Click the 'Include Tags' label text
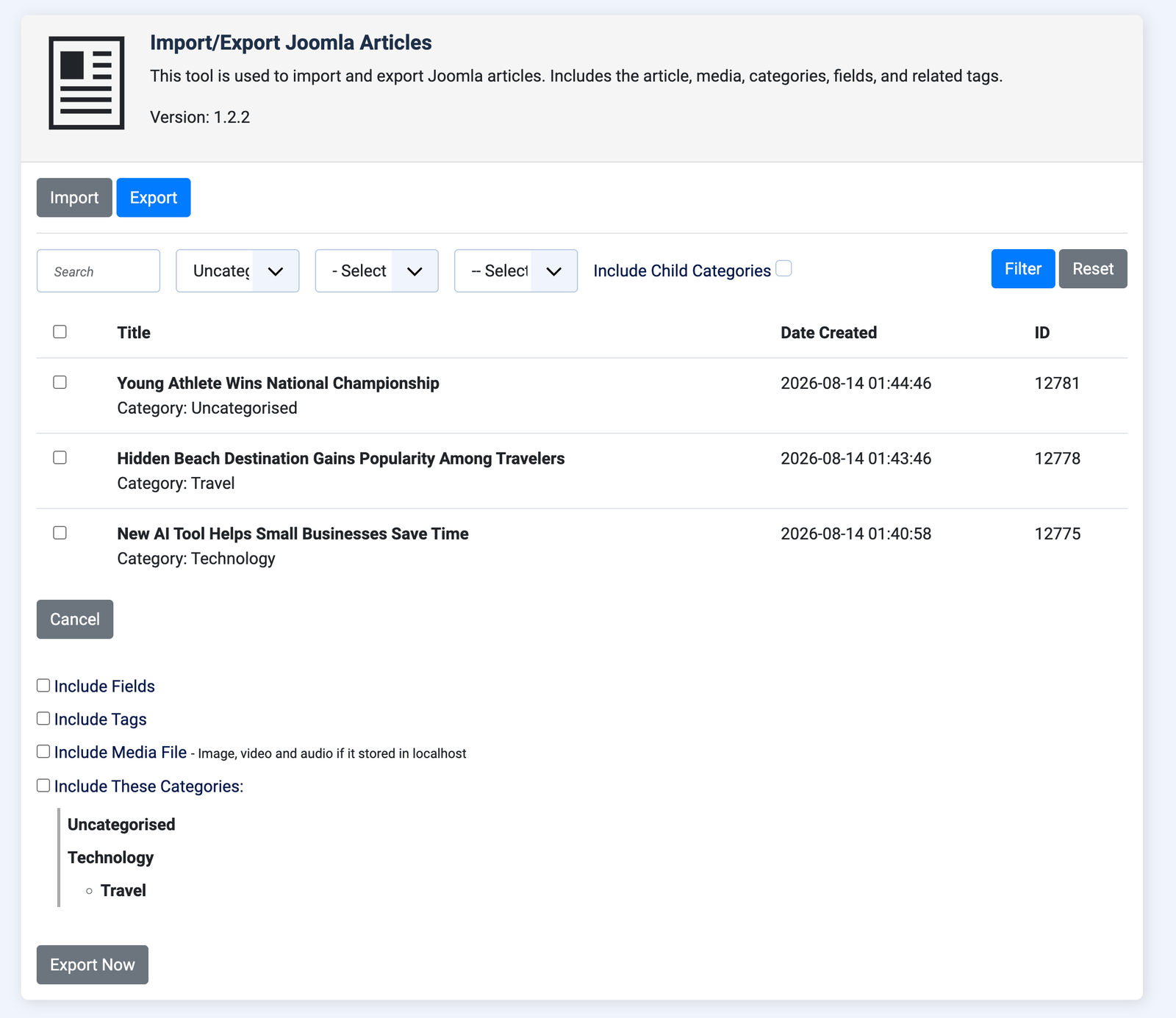Viewport: 1176px width, 1018px height. pyautogui.click(x=101, y=720)
